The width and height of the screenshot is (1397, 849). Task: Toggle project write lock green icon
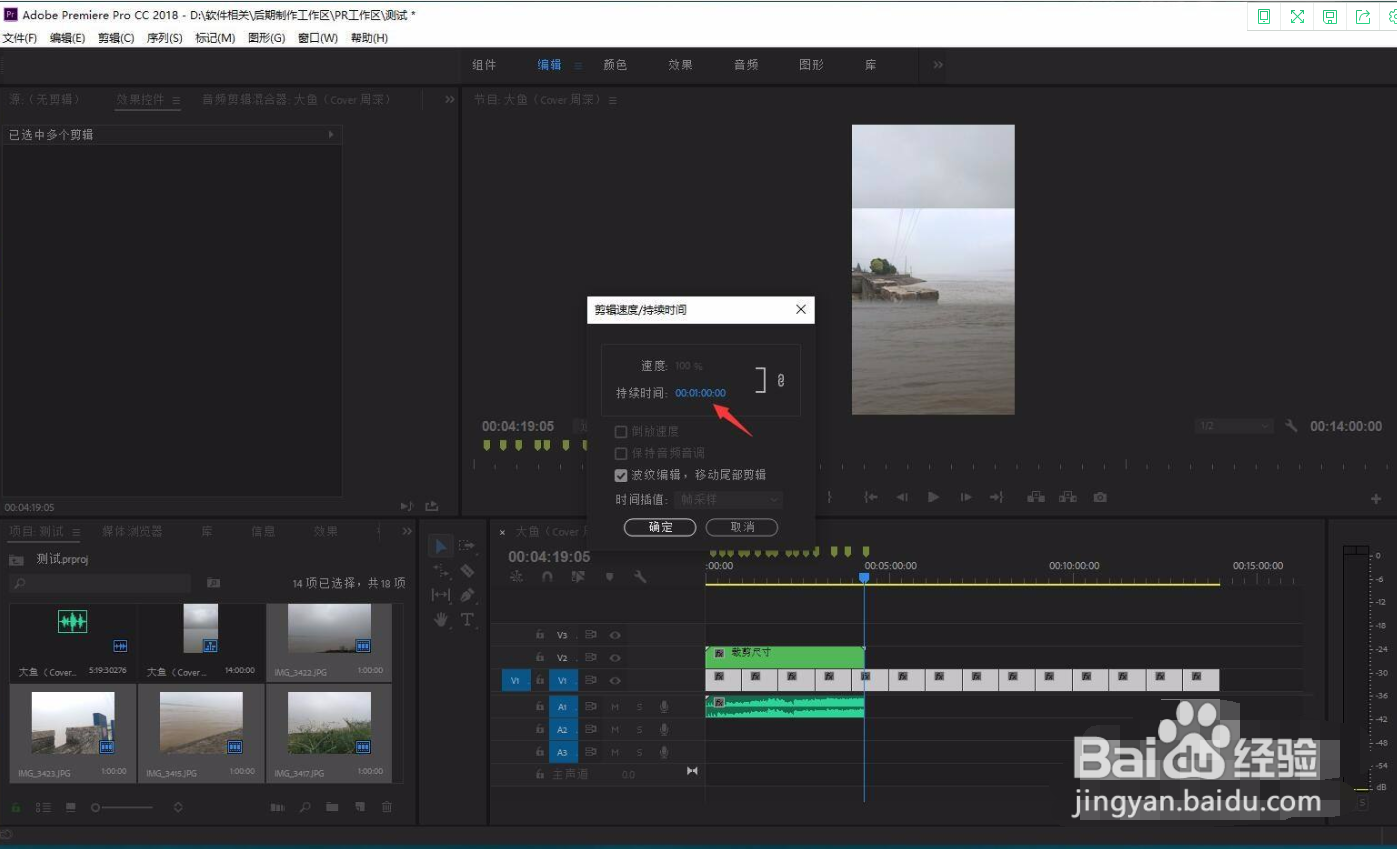click(16, 807)
